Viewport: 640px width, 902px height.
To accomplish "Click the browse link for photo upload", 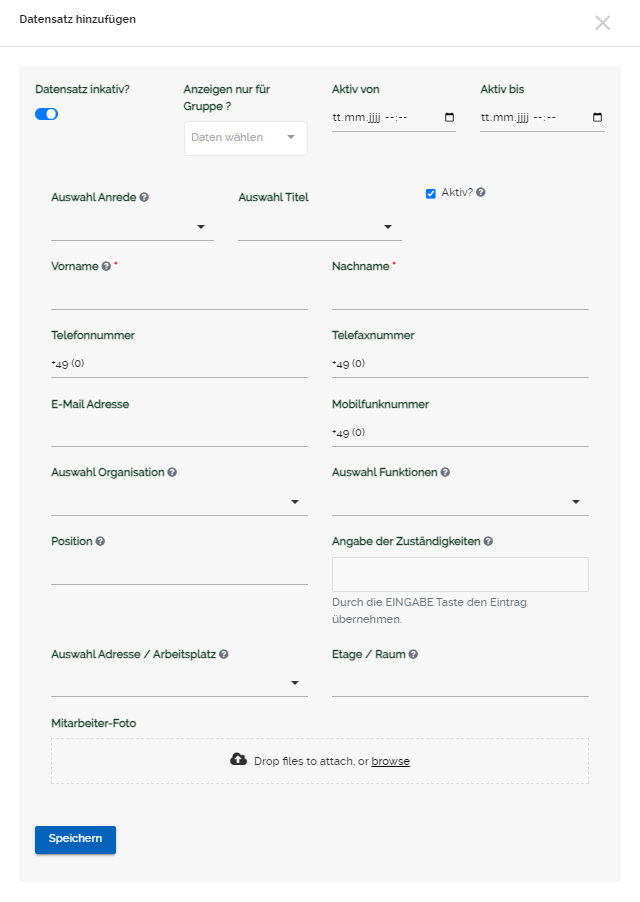I will (x=390, y=761).
